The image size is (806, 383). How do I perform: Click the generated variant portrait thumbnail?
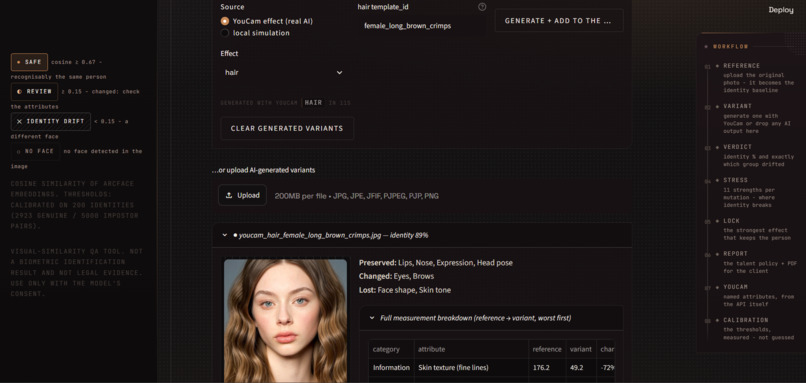[x=285, y=320]
